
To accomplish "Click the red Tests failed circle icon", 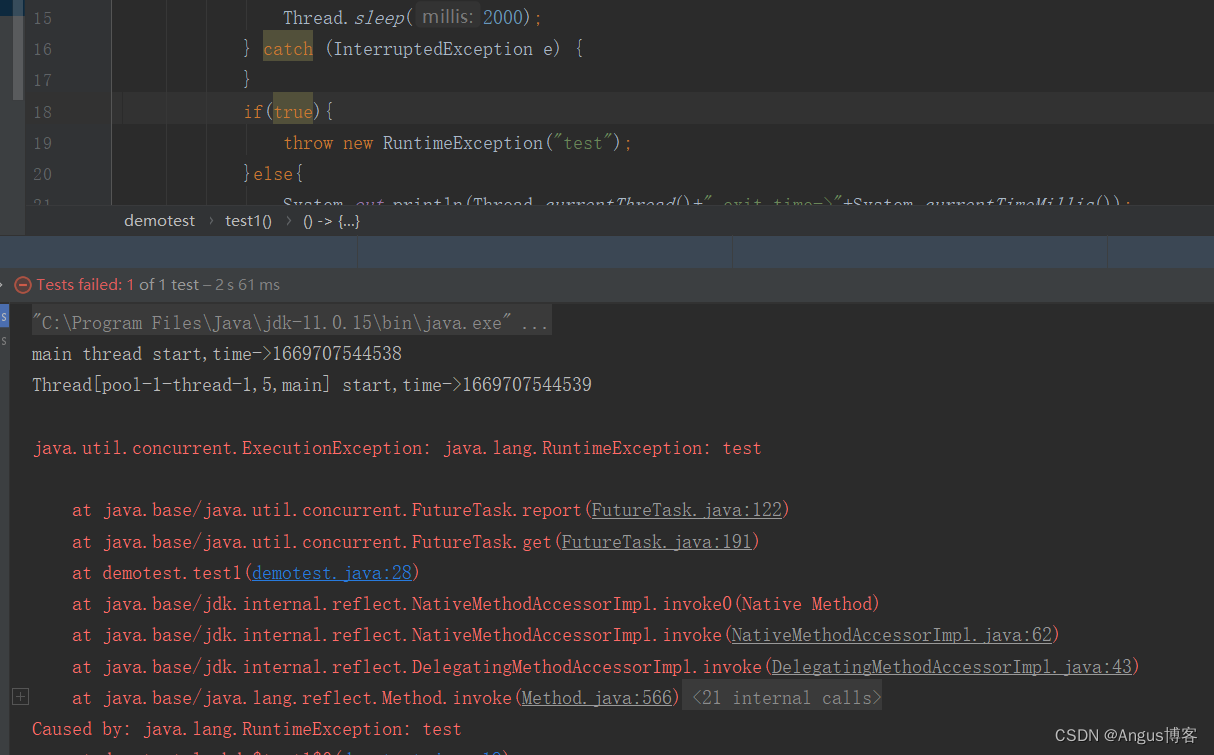I will [21, 284].
